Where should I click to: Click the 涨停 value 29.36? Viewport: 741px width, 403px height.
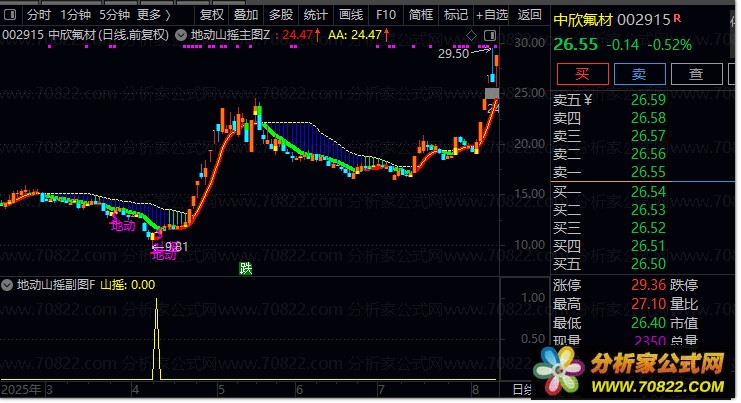coord(648,285)
